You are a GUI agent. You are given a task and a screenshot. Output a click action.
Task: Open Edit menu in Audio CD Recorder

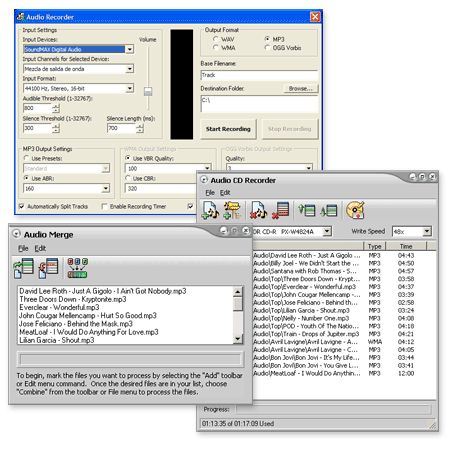225,193
